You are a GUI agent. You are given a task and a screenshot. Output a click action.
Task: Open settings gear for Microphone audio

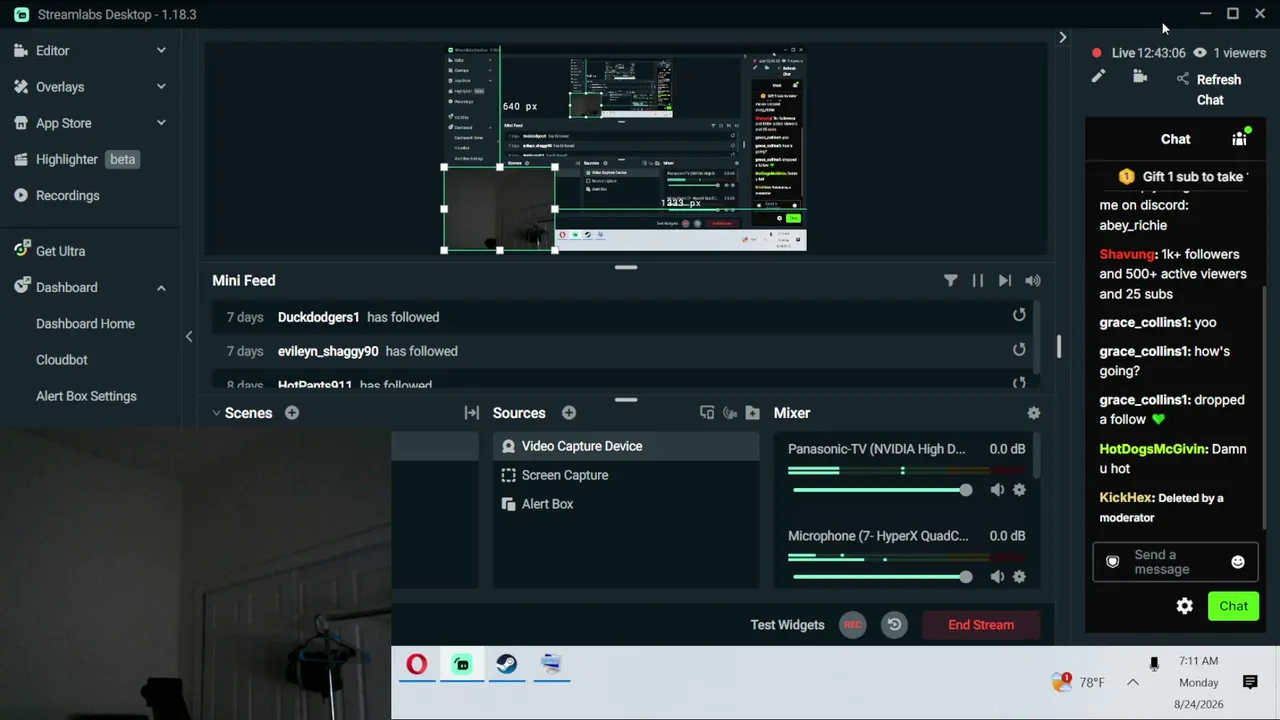pyautogui.click(x=1019, y=577)
